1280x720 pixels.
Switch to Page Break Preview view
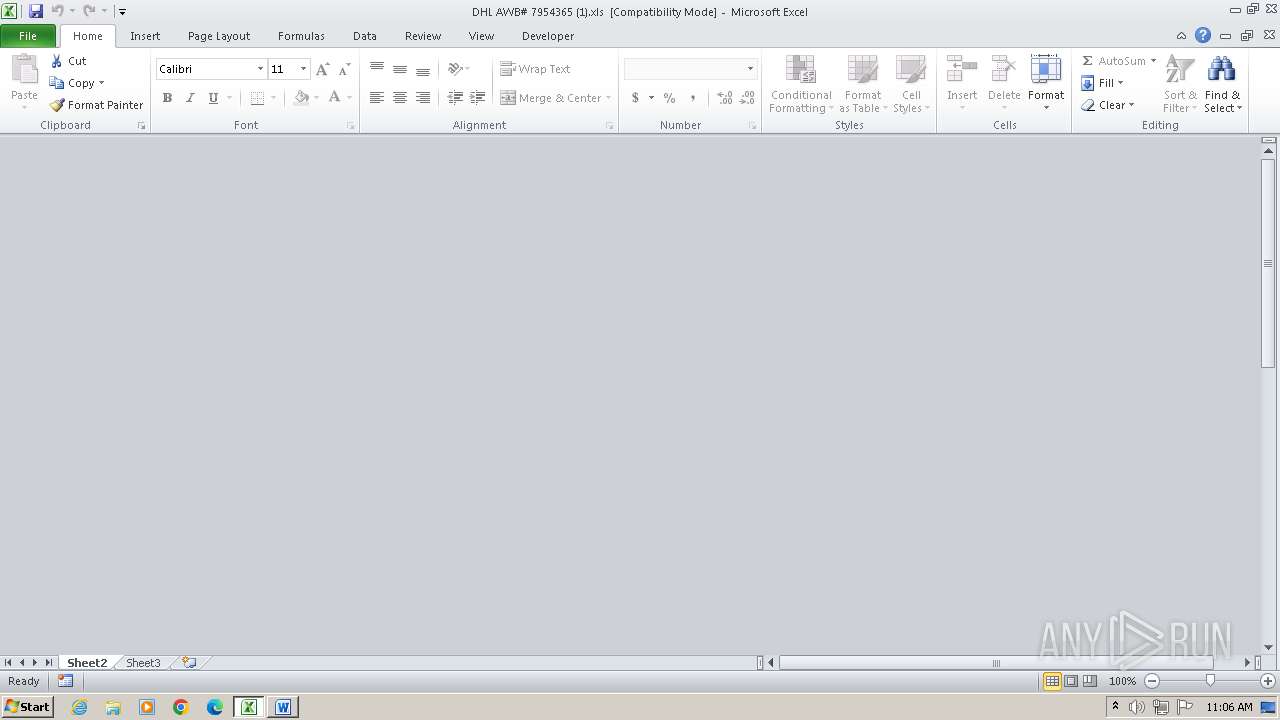click(1090, 681)
